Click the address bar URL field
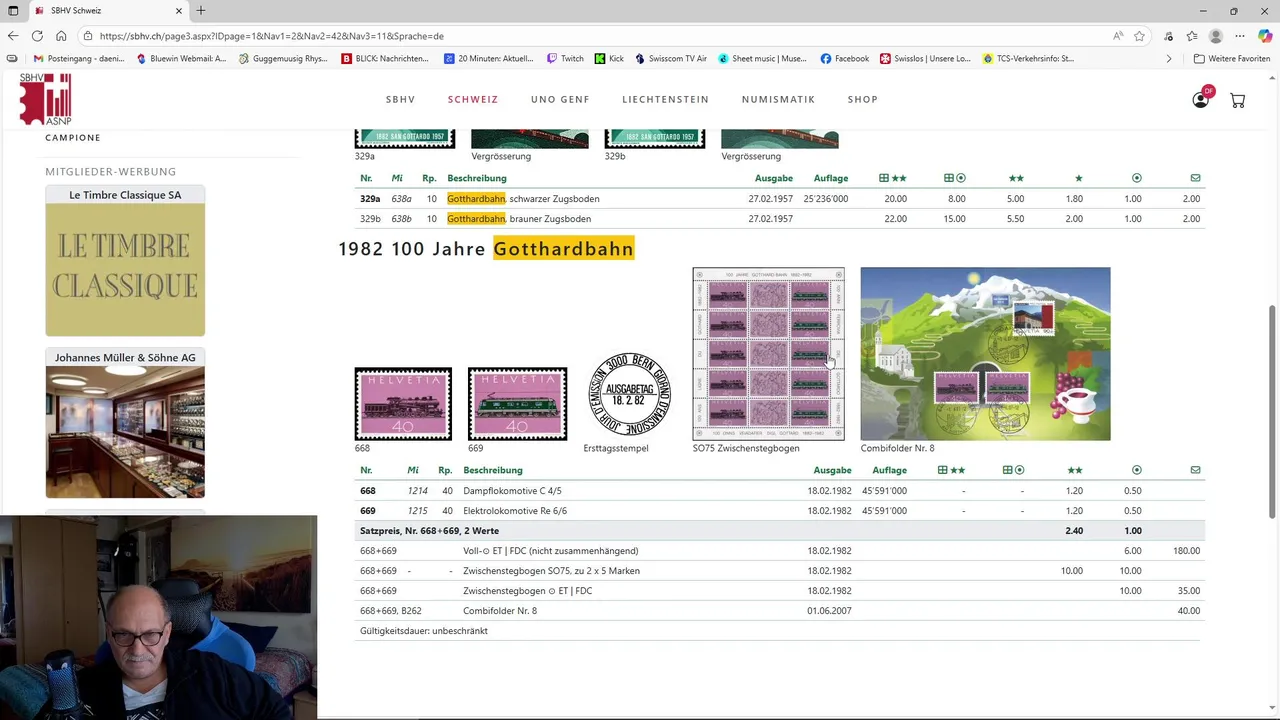The width and height of the screenshot is (1280, 720). (600, 36)
